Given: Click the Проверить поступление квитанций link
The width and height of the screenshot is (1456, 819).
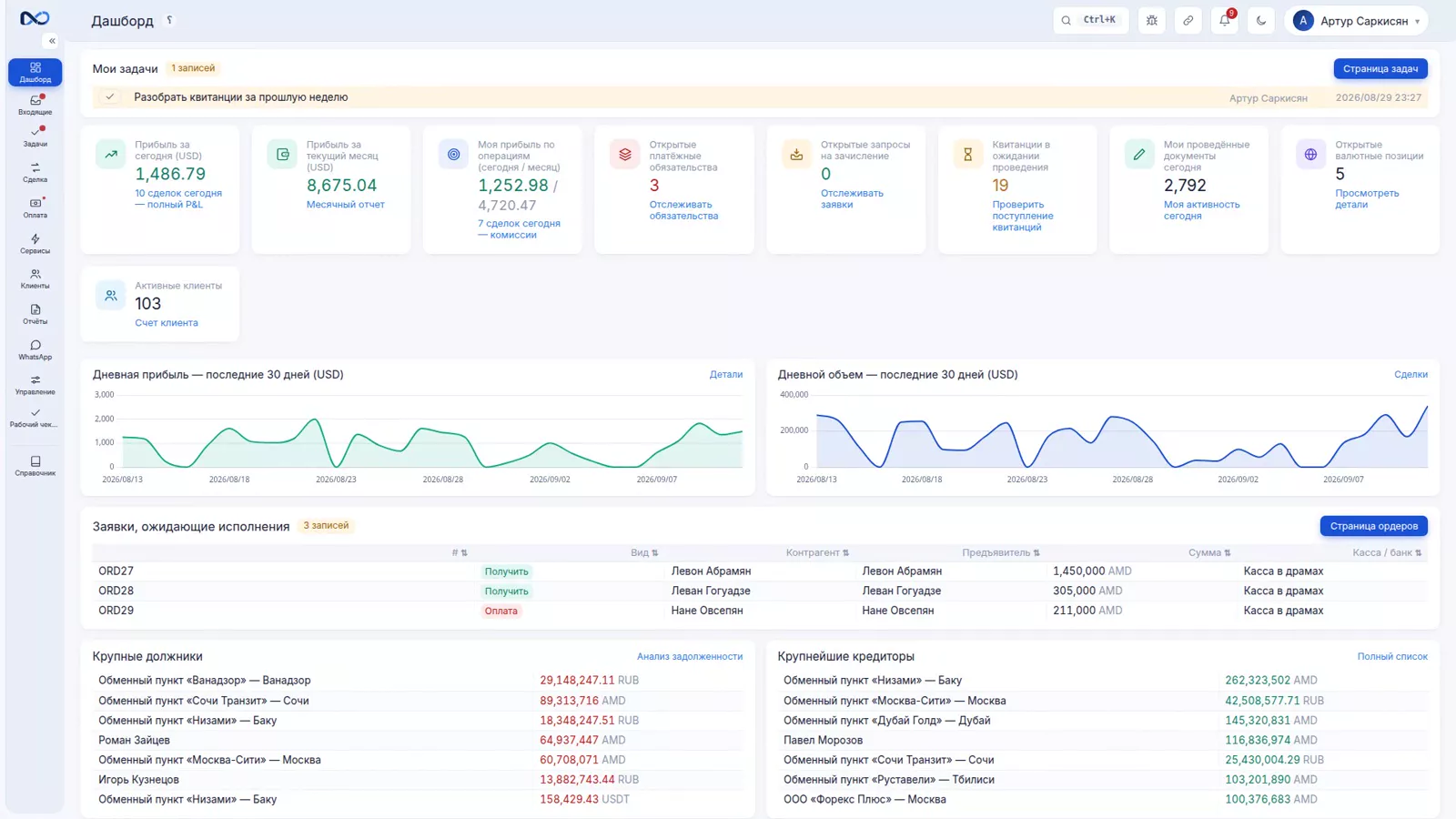Looking at the screenshot, I should [x=1023, y=216].
